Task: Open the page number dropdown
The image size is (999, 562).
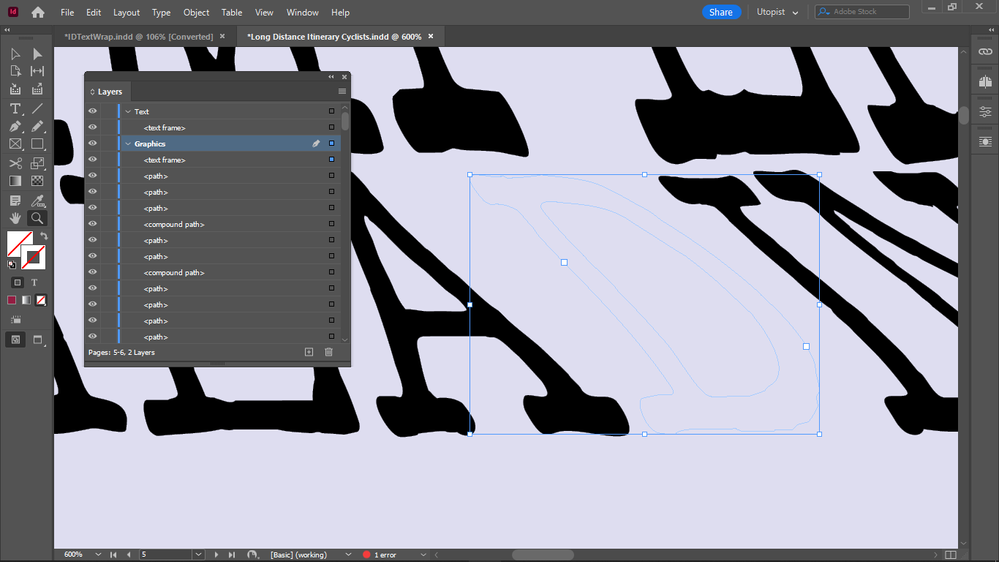Action: (198, 555)
